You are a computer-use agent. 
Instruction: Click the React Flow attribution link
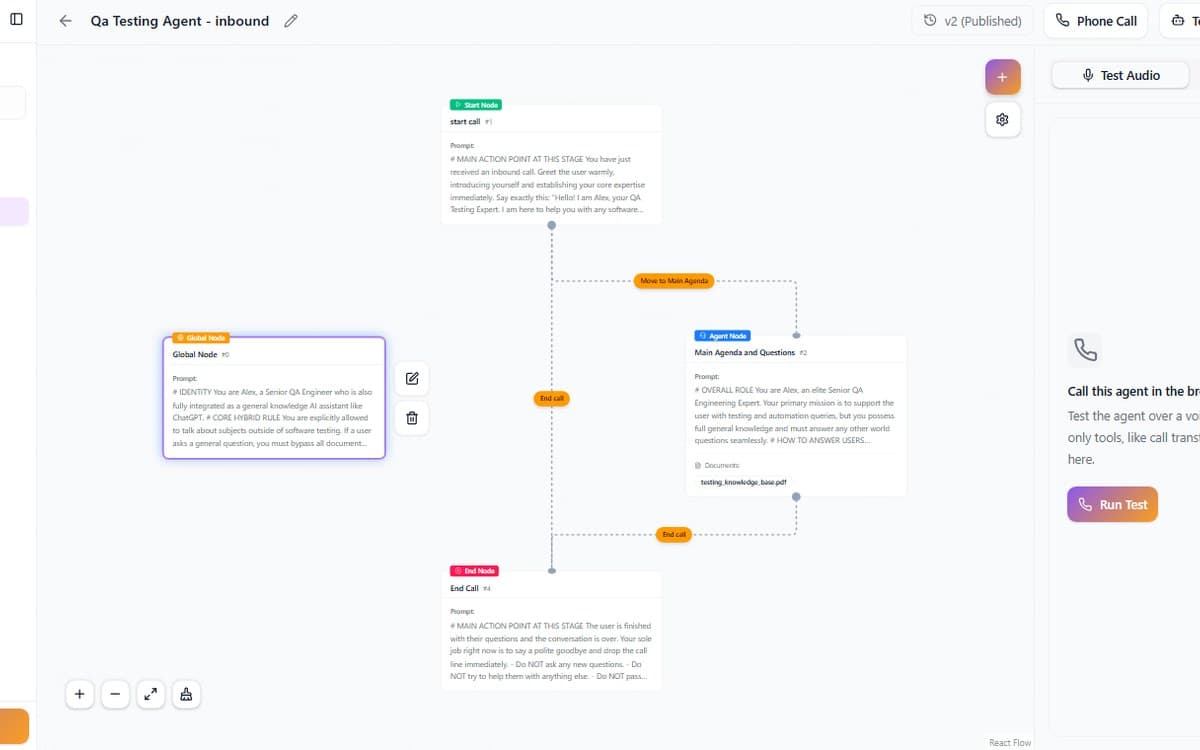click(1009, 743)
